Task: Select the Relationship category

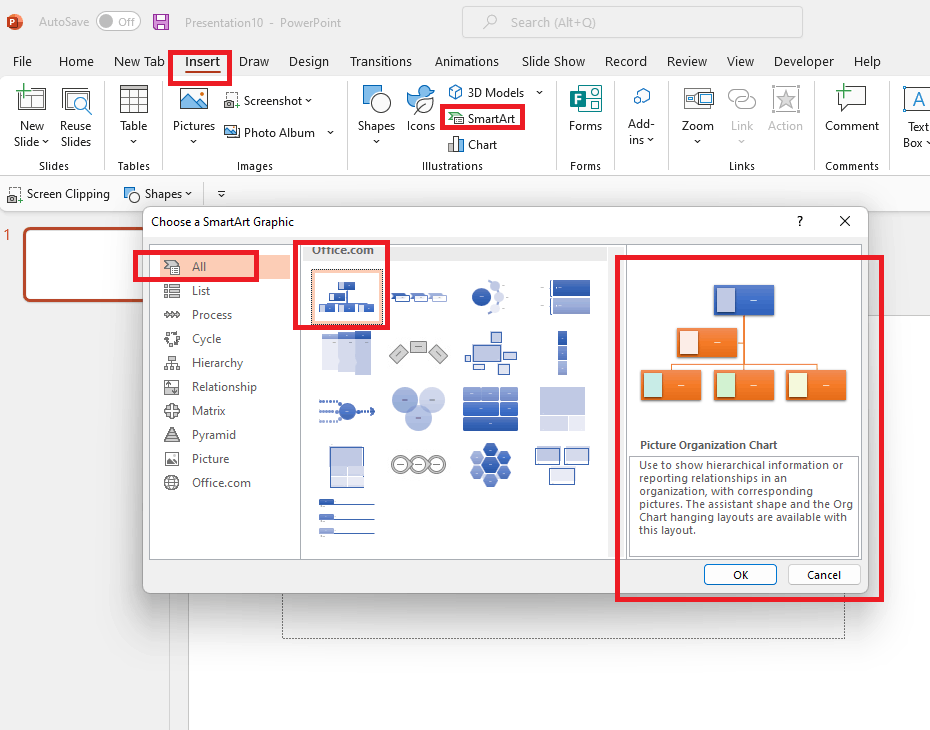Action: point(225,387)
